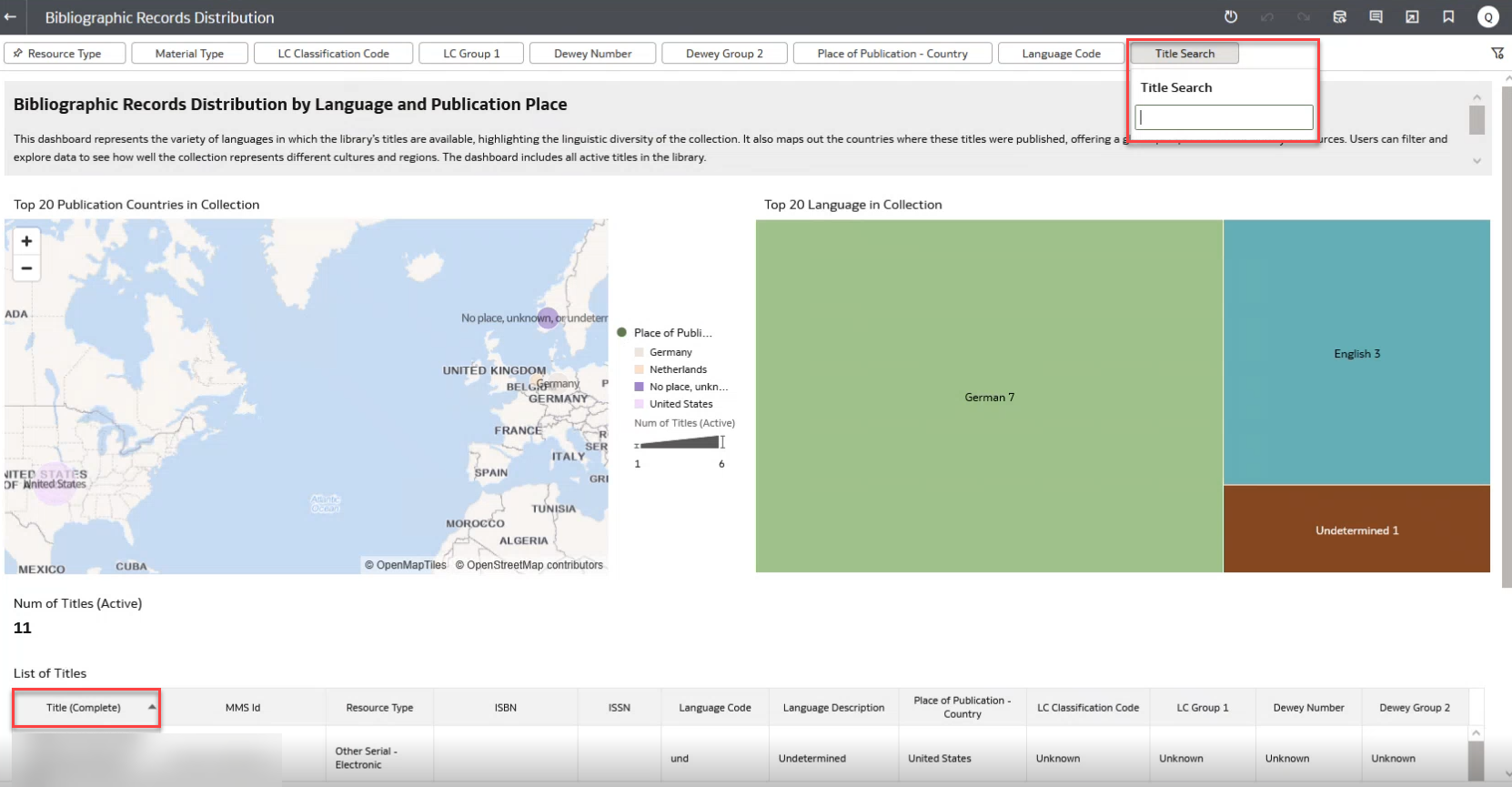Click Netherlands legend color swatch

(x=639, y=369)
